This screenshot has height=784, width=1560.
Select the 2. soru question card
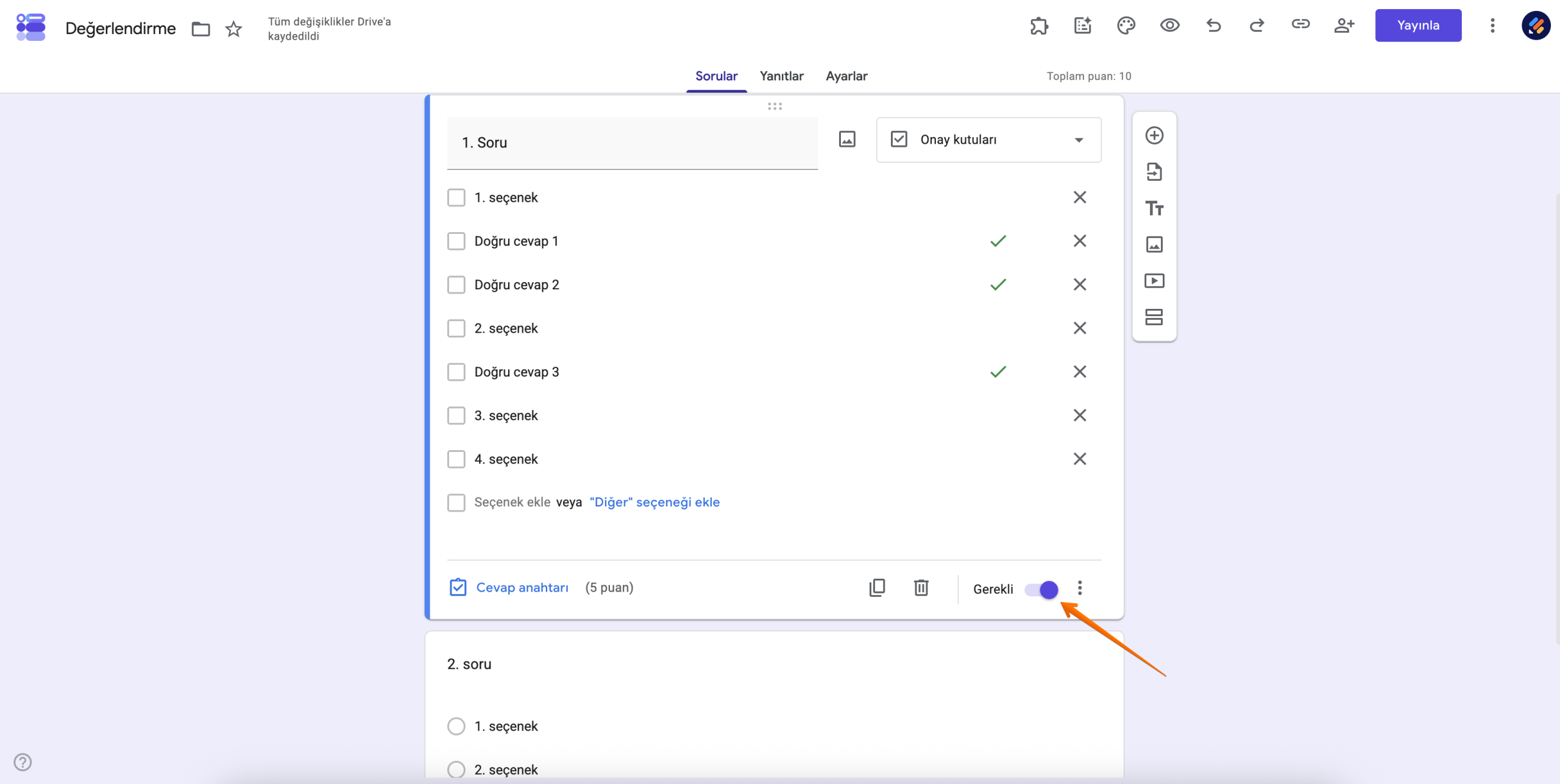(x=774, y=707)
